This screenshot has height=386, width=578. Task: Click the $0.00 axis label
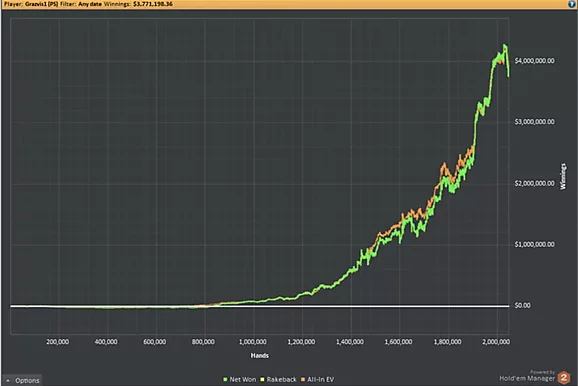tap(522, 306)
